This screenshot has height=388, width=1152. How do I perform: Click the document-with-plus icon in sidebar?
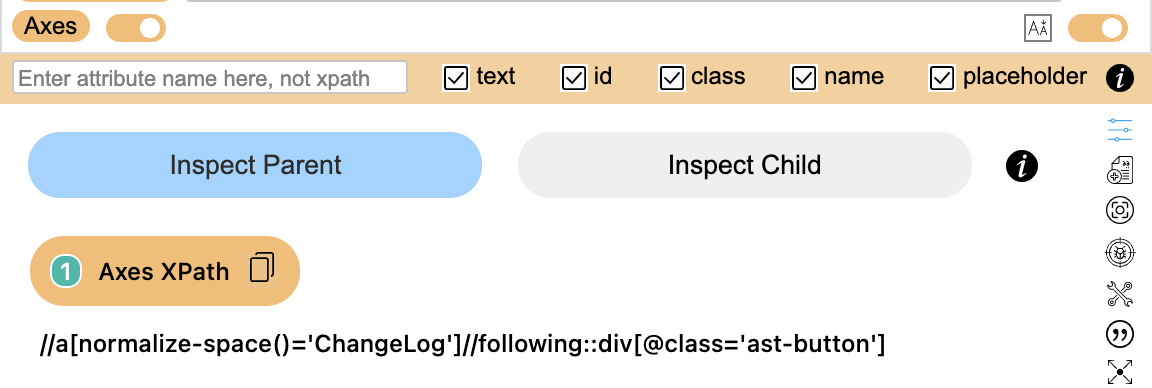[x=1120, y=170]
